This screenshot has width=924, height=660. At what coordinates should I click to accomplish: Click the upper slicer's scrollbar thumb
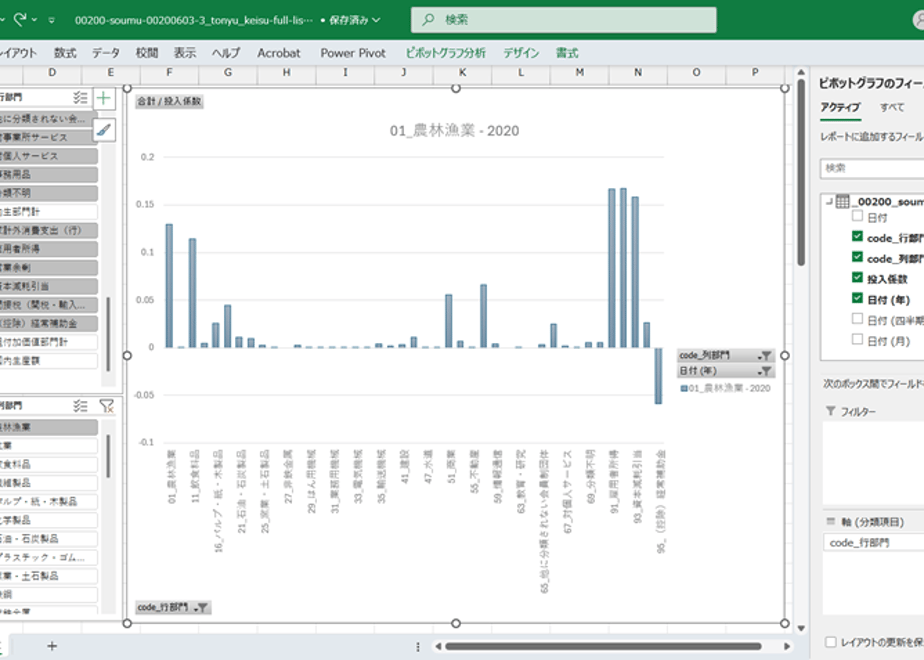pyautogui.click(x=108, y=334)
